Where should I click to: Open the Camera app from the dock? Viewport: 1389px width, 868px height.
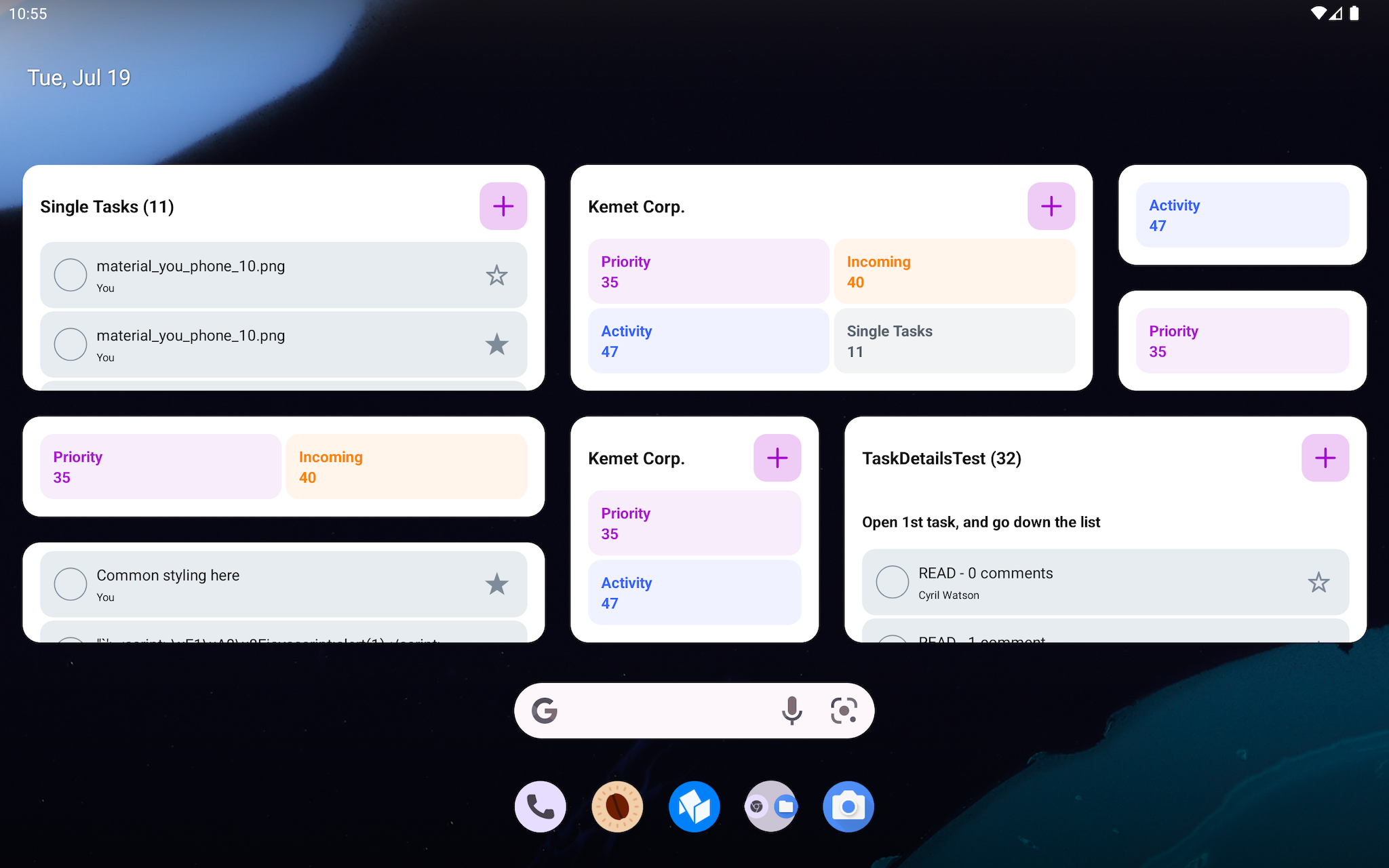click(x=848, y=805)
